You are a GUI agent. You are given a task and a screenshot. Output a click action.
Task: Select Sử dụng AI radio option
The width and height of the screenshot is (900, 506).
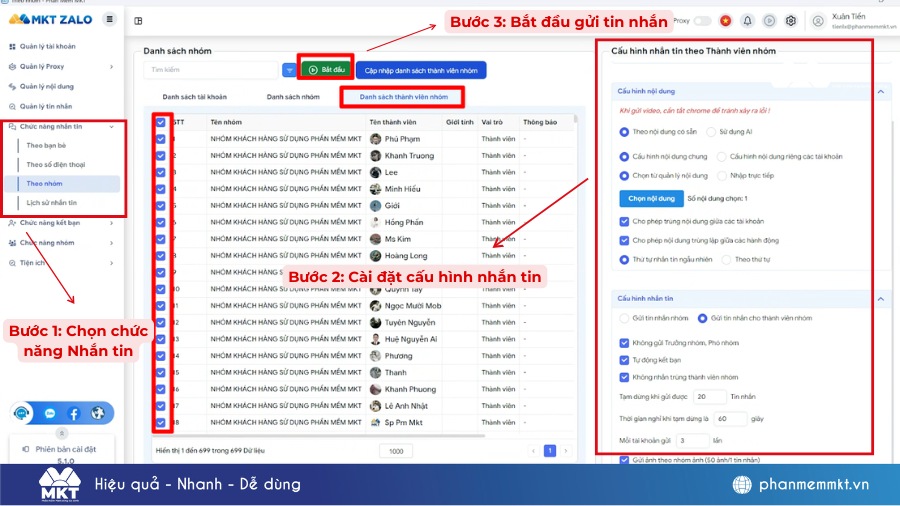[x=711, y=132]
